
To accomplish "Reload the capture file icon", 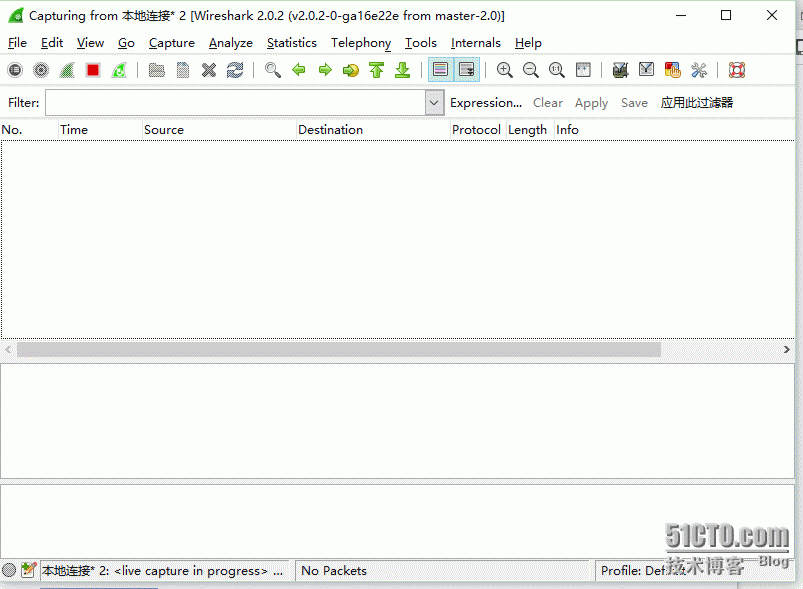I will tap(235, 70).
